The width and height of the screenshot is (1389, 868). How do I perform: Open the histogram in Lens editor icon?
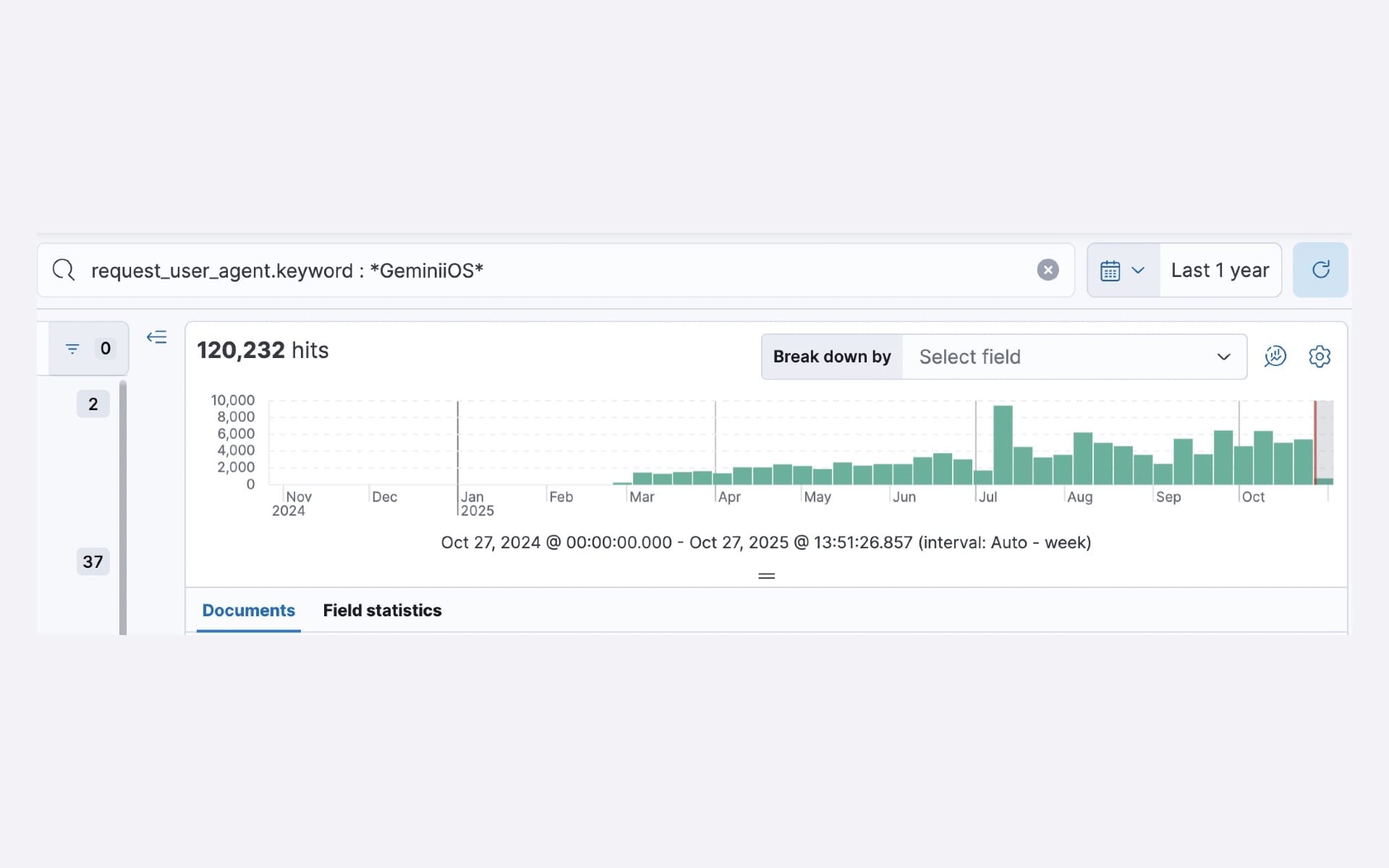(1275, 356)
